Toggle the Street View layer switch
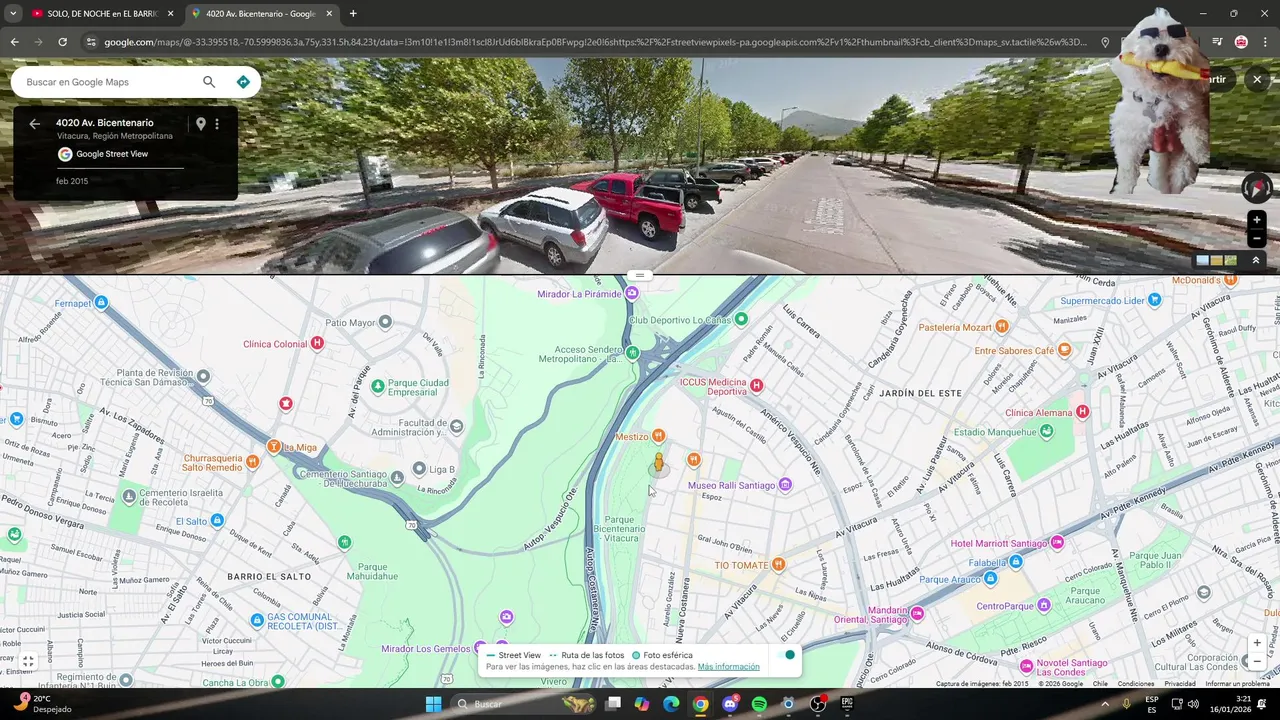 tap(788, 655)
